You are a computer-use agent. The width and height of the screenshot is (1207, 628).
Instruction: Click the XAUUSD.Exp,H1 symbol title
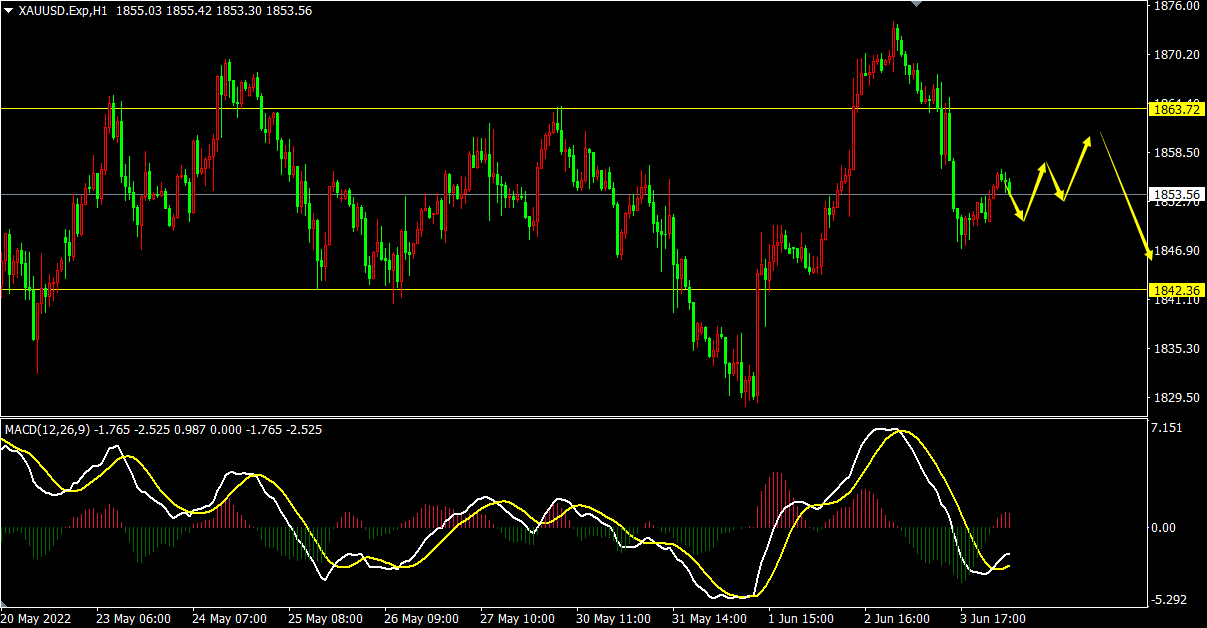pos(64,10)
